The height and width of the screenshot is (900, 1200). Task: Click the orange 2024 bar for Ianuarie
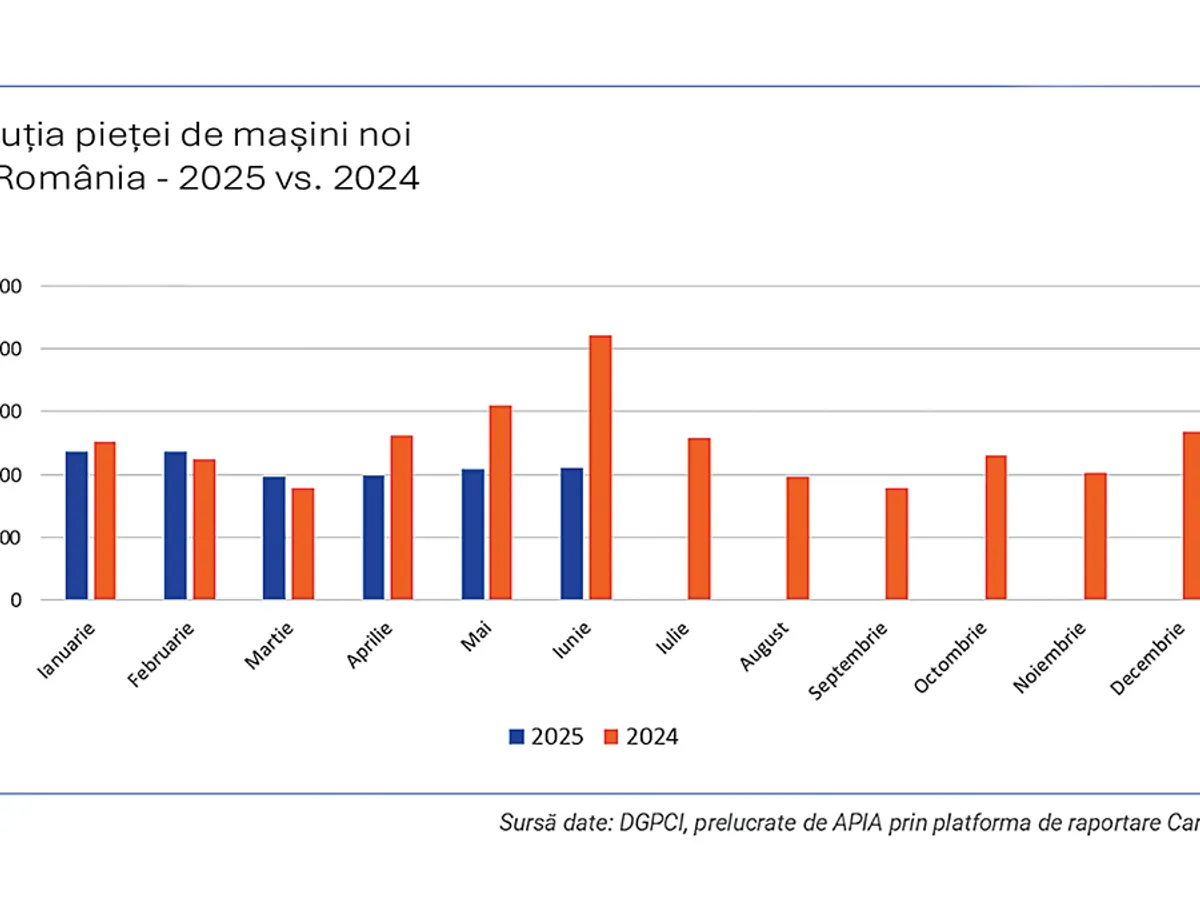pos(105,520)
